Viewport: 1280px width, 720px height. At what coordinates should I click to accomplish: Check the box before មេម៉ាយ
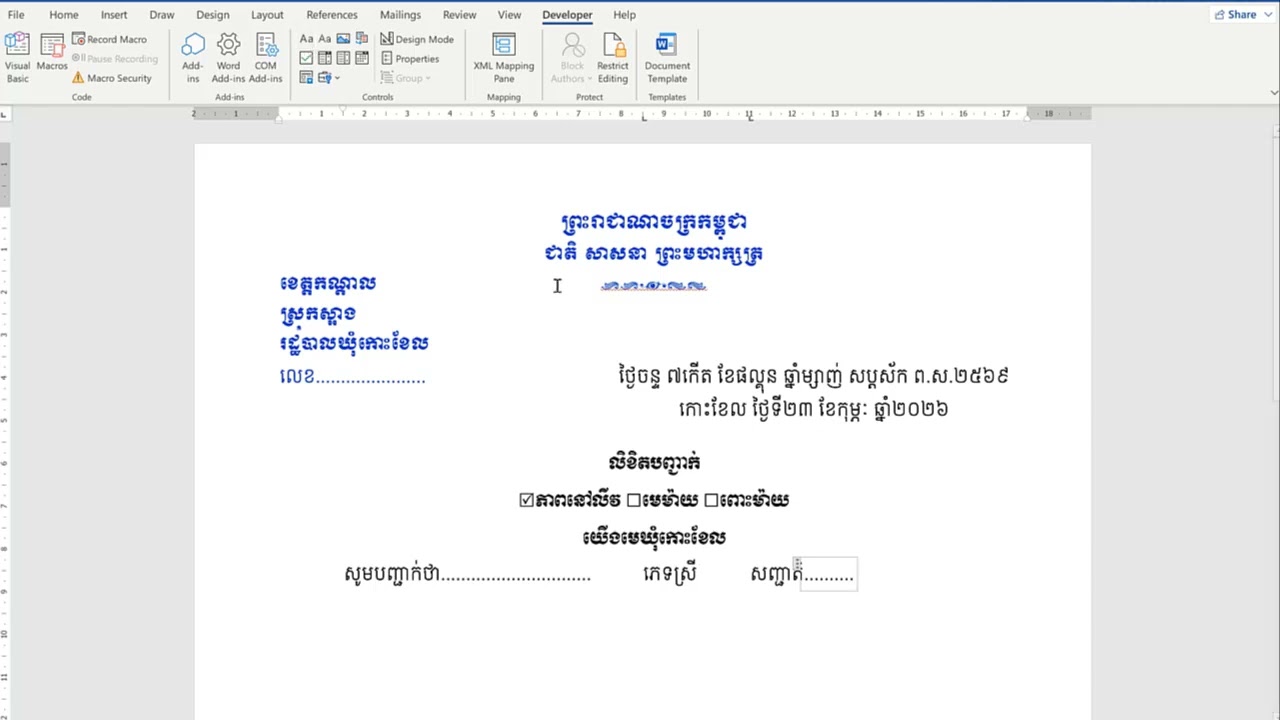[633, 500]
